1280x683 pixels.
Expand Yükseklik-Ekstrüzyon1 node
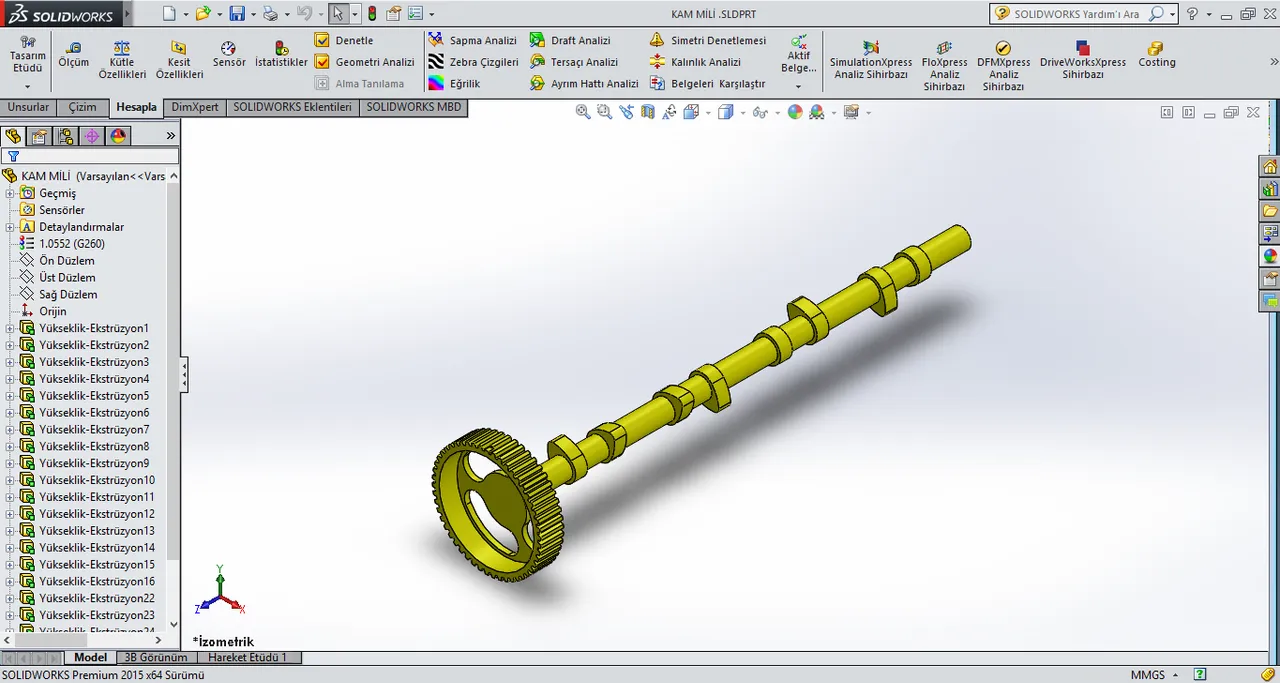pyautogui.click(x=10, y=328)
